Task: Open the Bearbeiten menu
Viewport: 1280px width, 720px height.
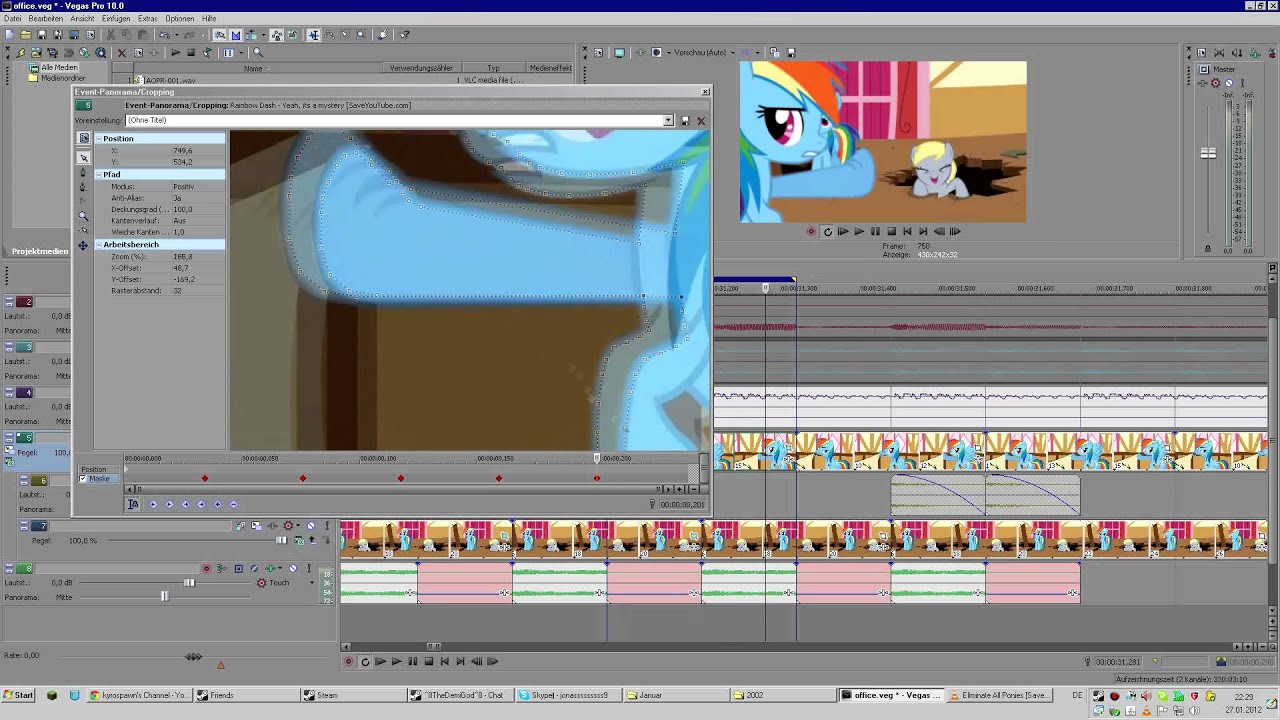Action: coord(46,18)
